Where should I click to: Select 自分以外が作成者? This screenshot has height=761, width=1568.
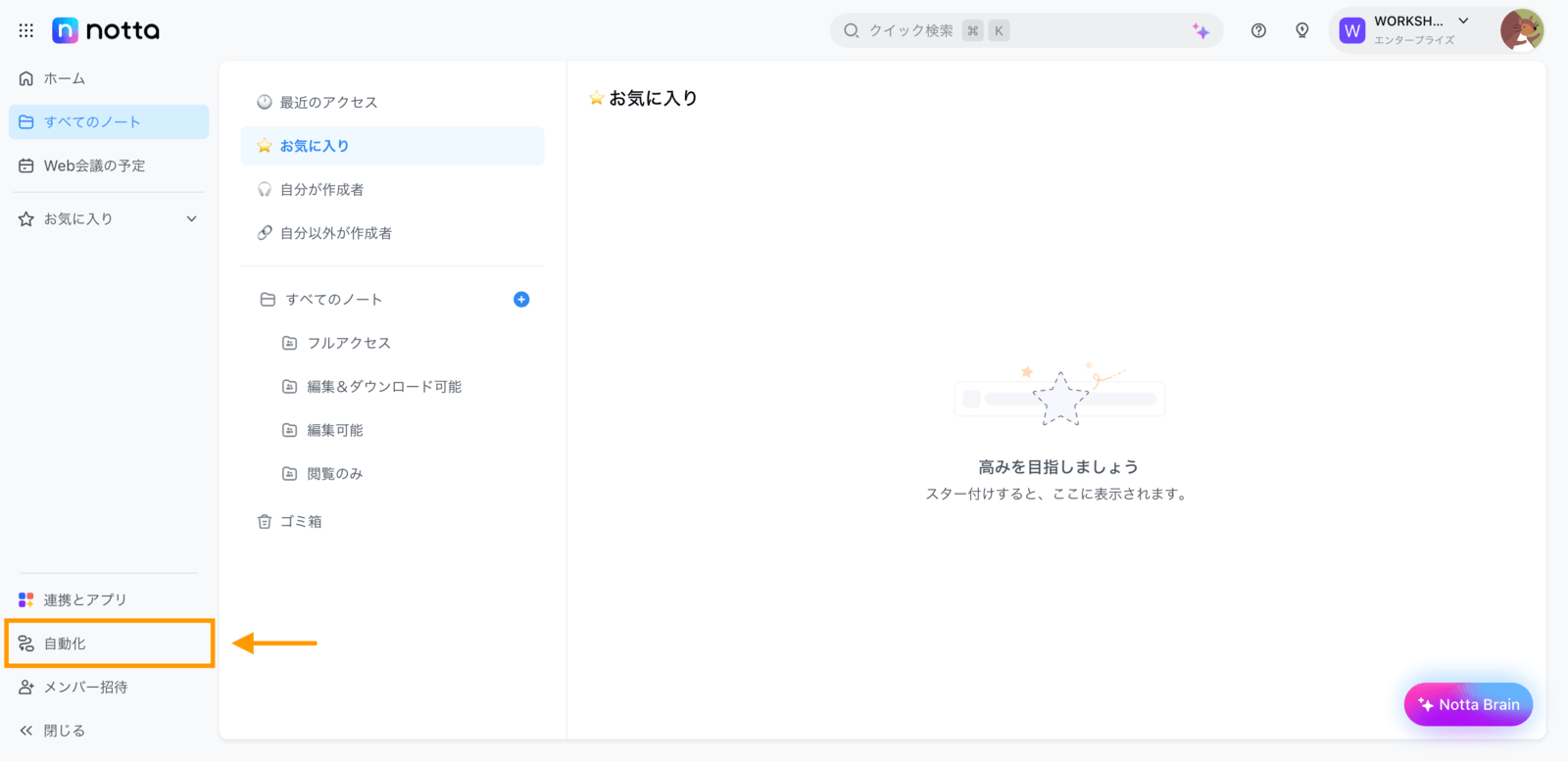392,233
